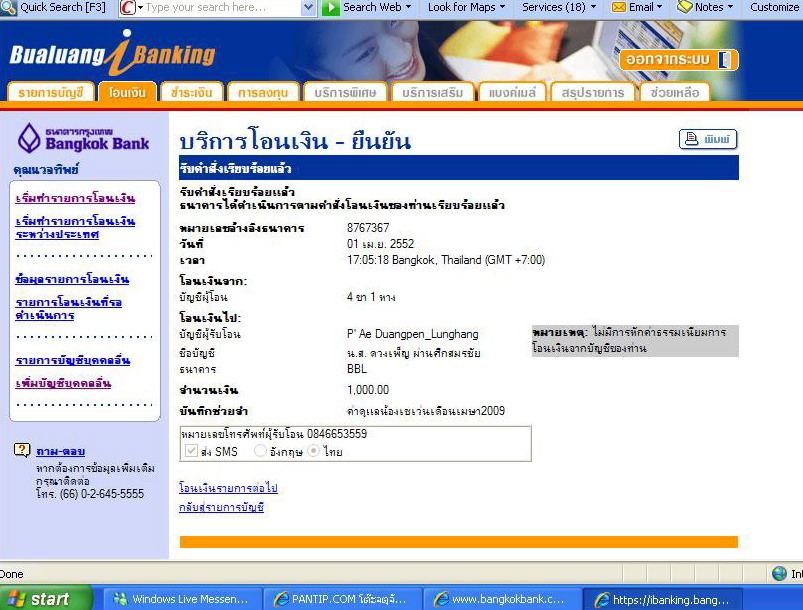Viewport: 803px width, 610px height.
Task: Click the ข้อมูลรายการโอนเงิน link
Action: click(72, 279)
